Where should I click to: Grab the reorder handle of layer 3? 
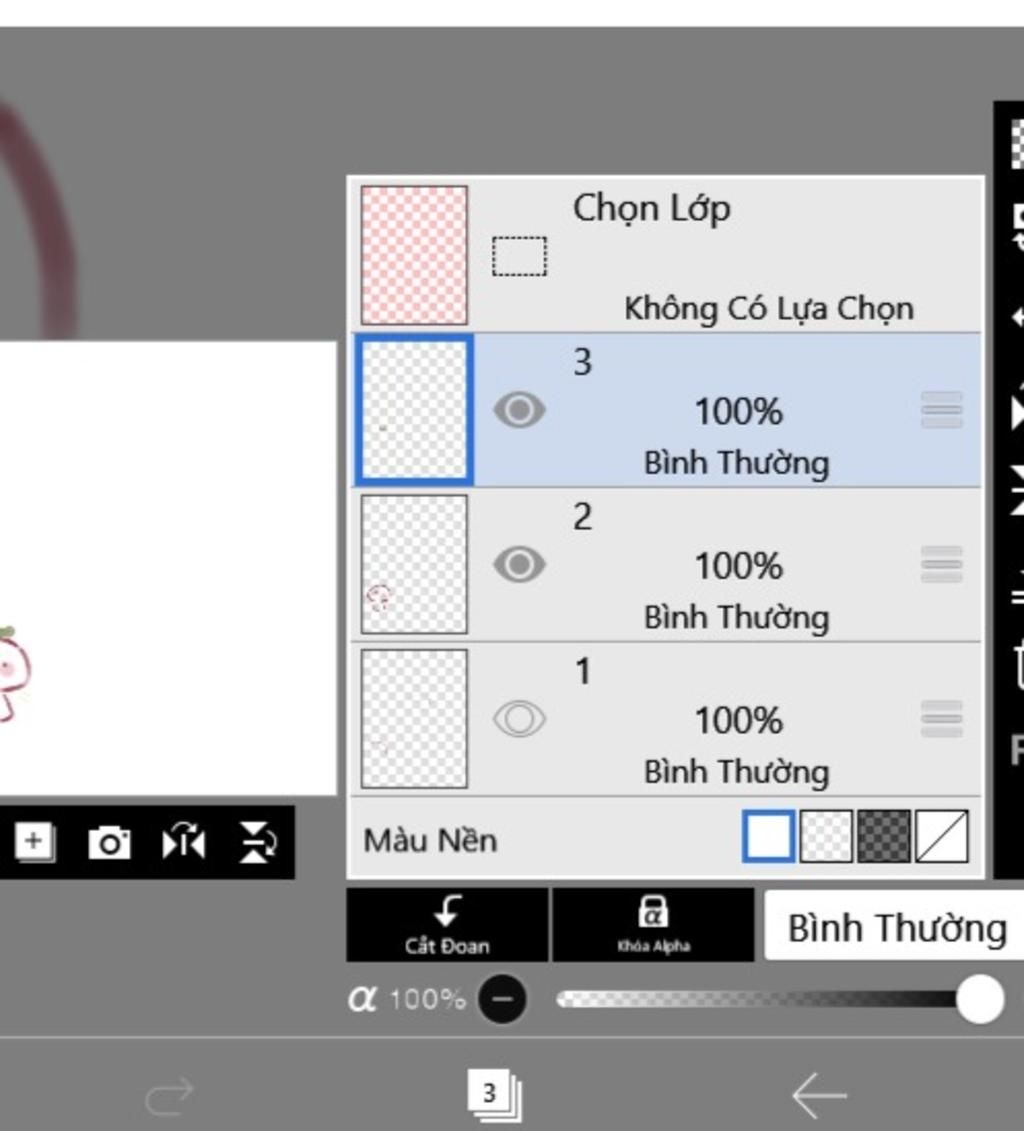[942, 410]
